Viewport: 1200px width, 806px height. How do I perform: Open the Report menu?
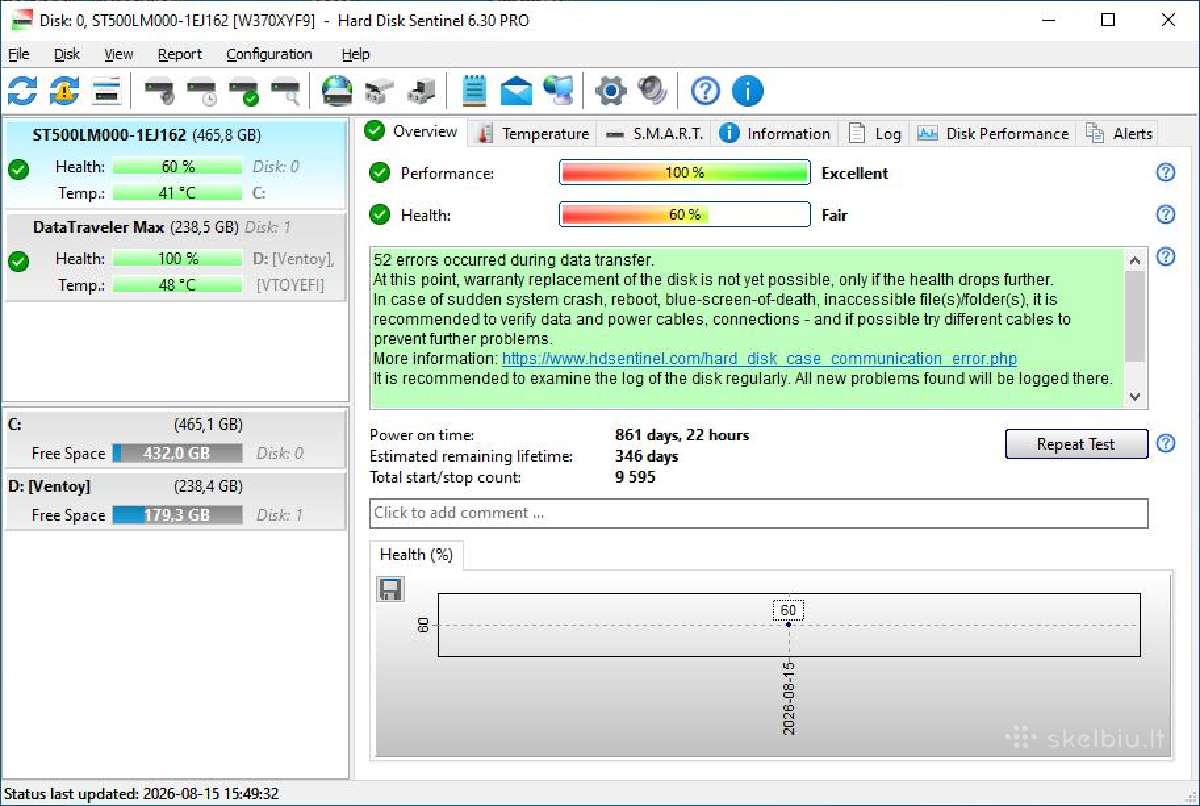point(180,54)
